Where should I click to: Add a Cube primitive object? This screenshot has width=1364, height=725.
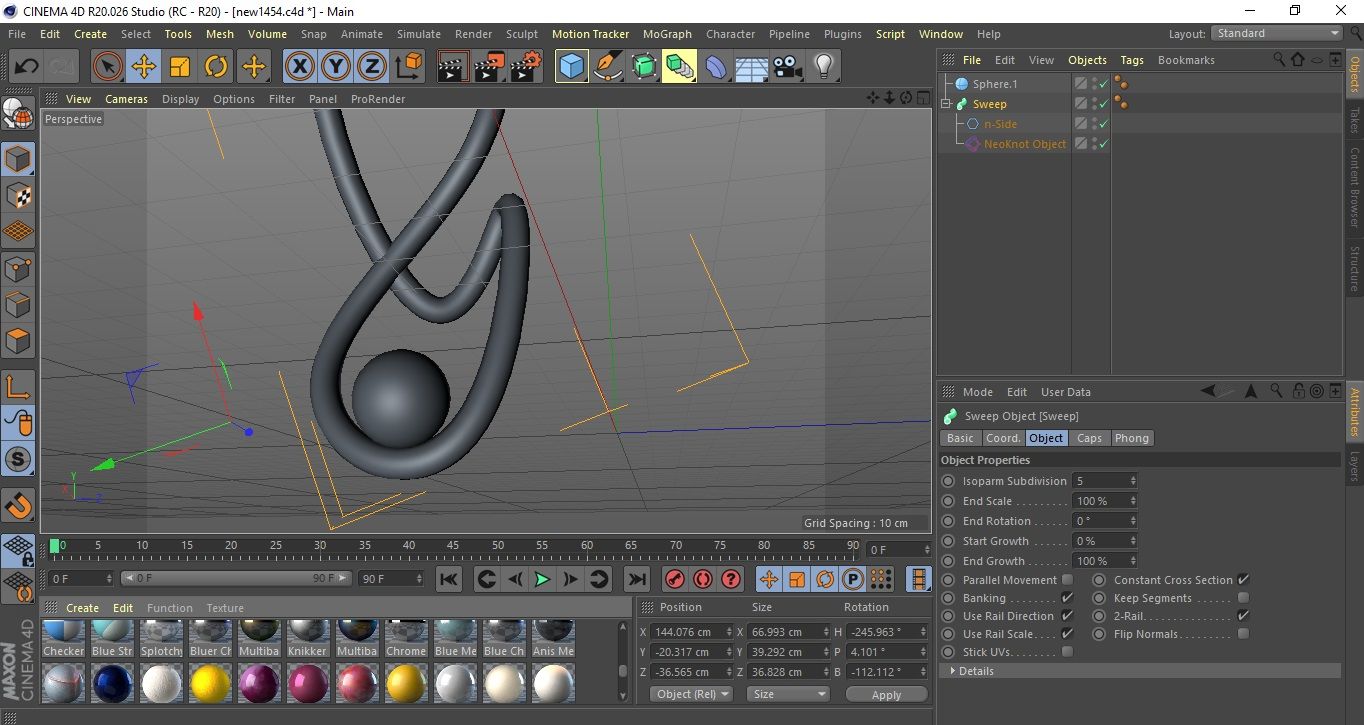571,67
